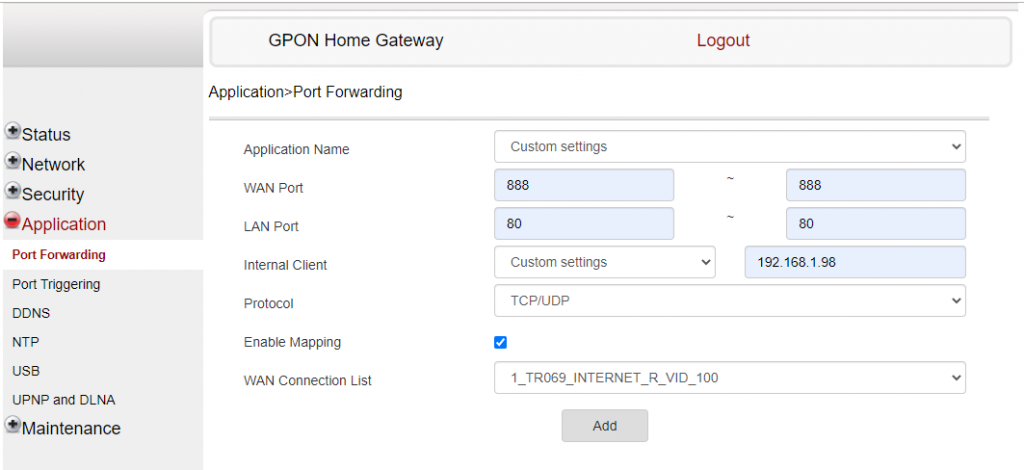Open the DDNS menu item
Screen dimensions: 1024x470
tap(31, 313)
